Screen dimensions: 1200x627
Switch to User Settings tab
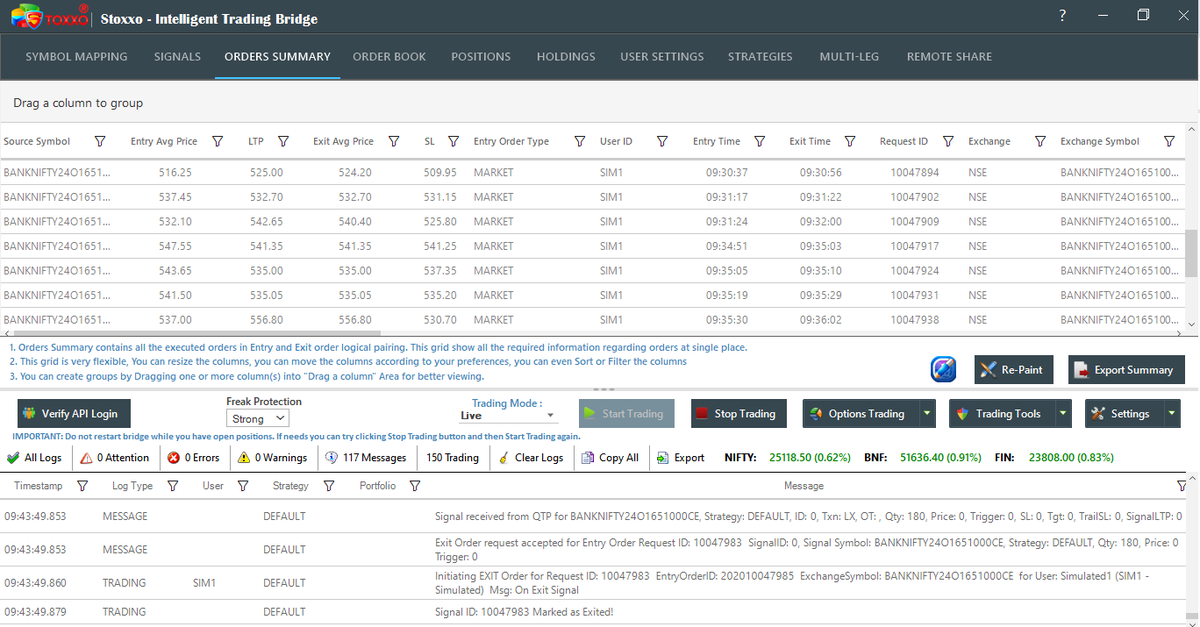[x=662, y=57]
